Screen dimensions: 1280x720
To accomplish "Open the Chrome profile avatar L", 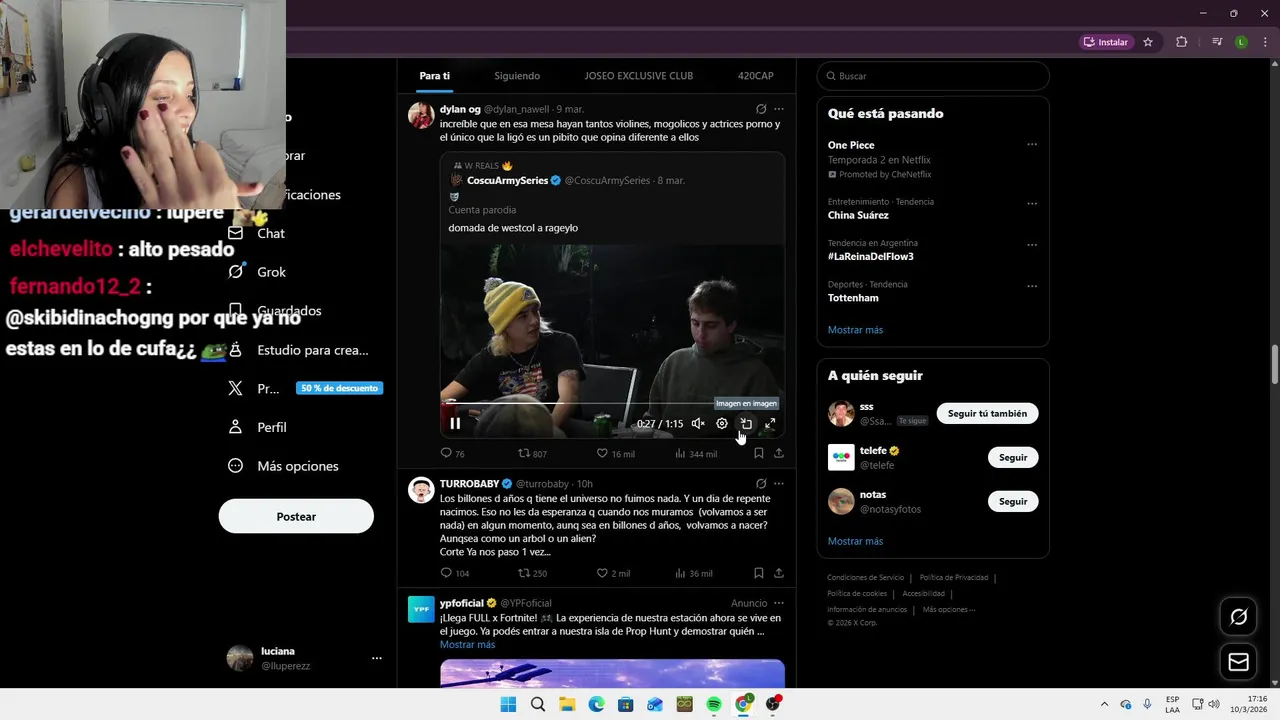I will click(x=1241, y=42).
